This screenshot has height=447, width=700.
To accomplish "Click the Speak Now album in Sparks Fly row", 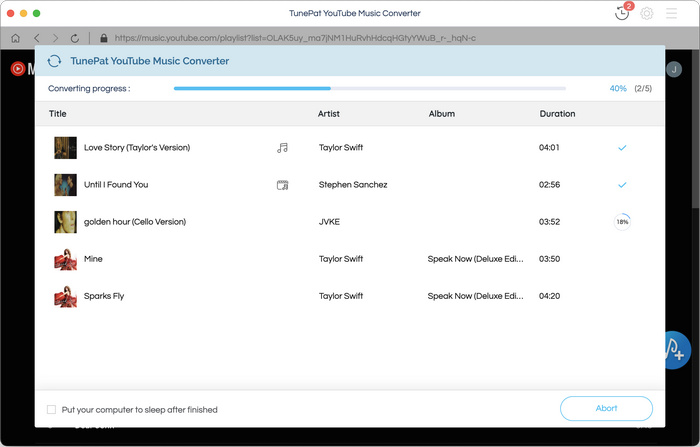I will pyautogui.click(x=475, y=296).
